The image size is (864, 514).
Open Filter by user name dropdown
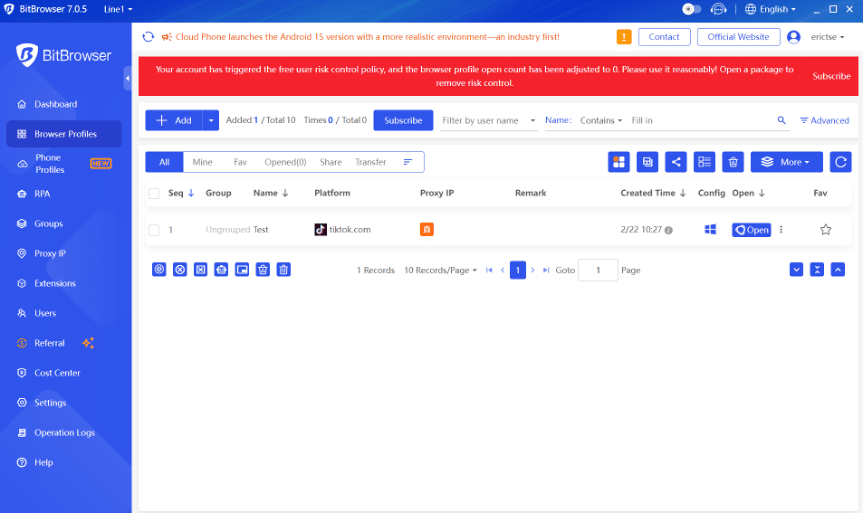[x=488, y=120]
